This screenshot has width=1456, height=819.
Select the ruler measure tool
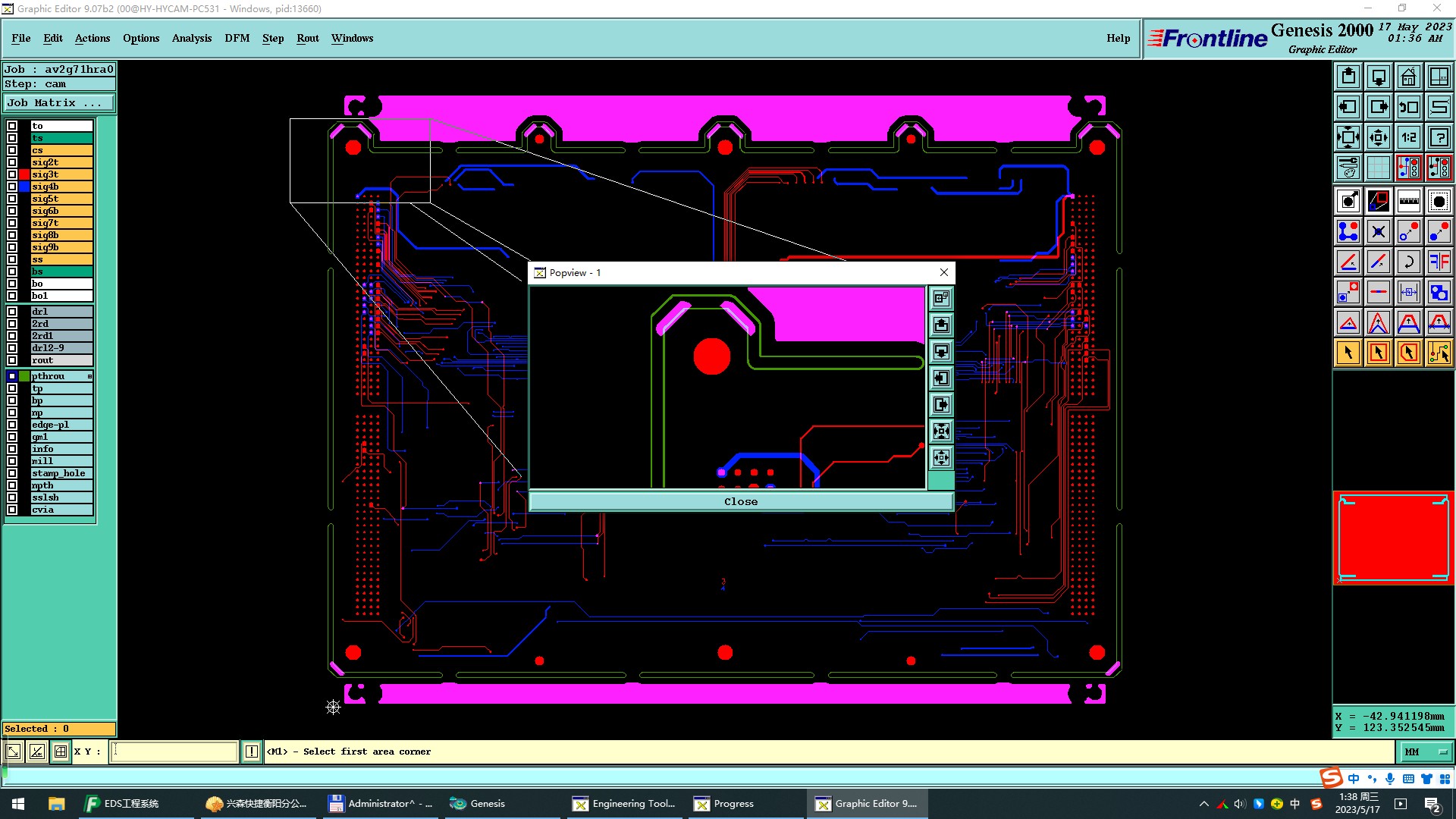click(1408, 201)
